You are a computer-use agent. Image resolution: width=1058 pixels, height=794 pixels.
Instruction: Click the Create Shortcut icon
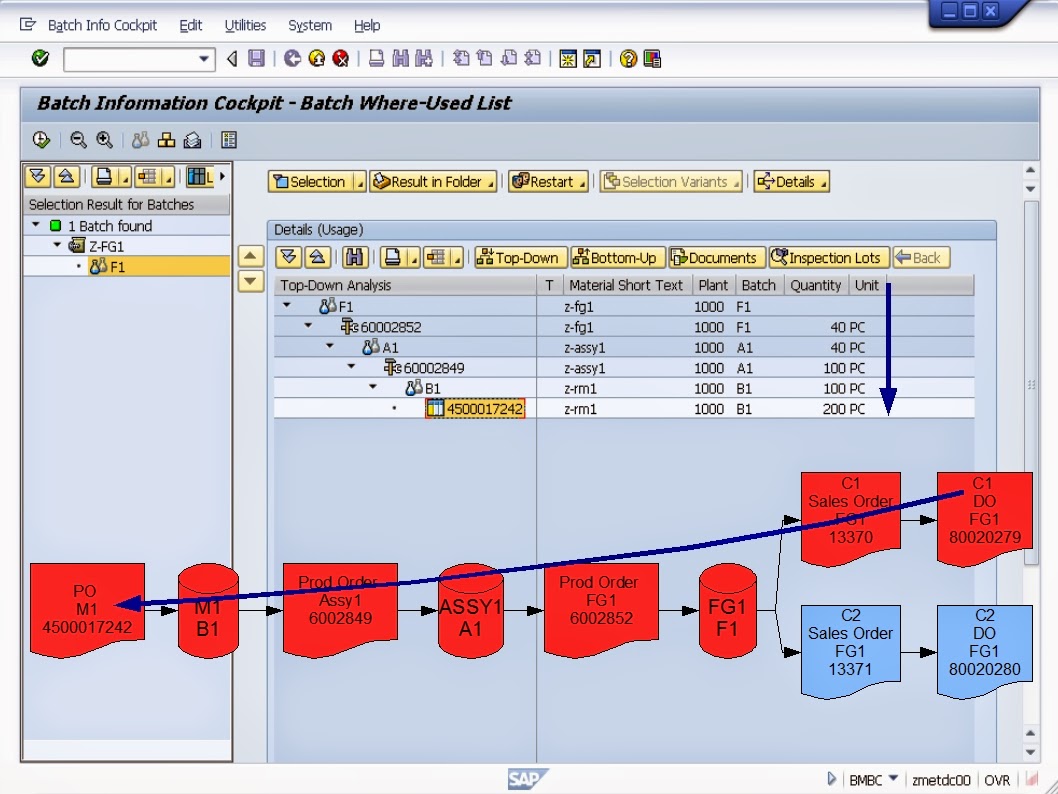(592, 59)
